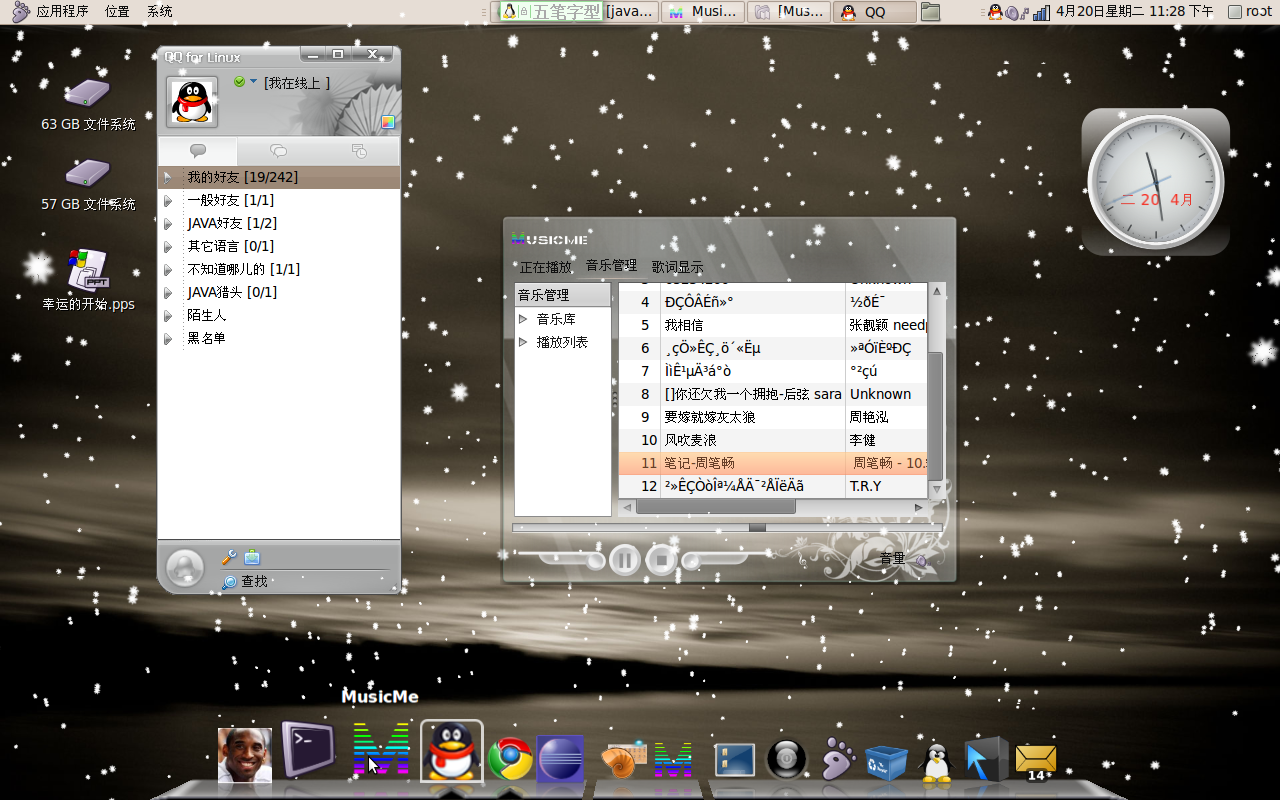The height and width of the screenshot is (800, 1280).
Task: Expand the 一般好友 [1/1] group
Action: point(168,200)
